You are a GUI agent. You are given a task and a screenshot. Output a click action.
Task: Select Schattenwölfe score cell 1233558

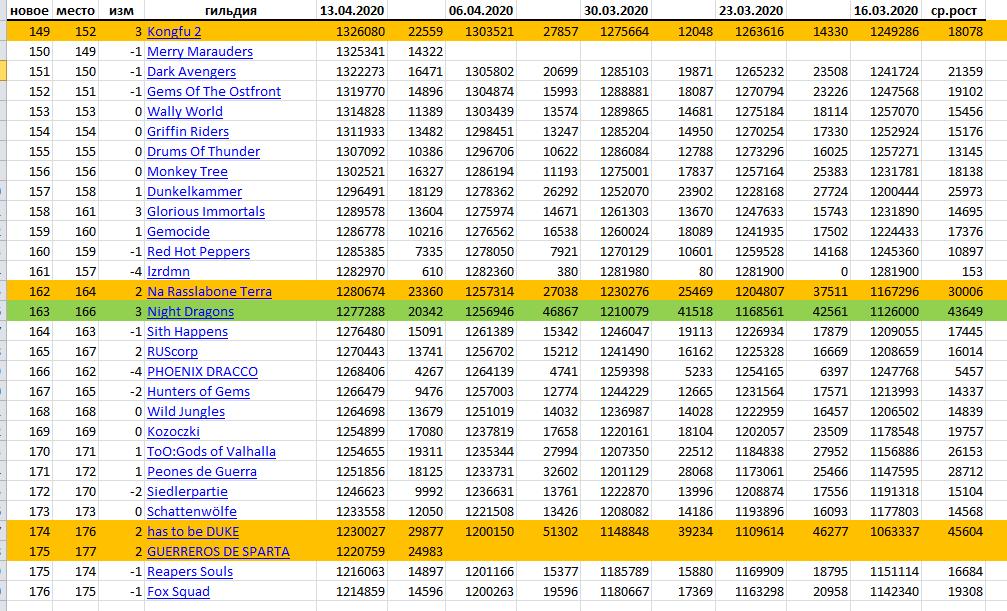coord(352,511)
